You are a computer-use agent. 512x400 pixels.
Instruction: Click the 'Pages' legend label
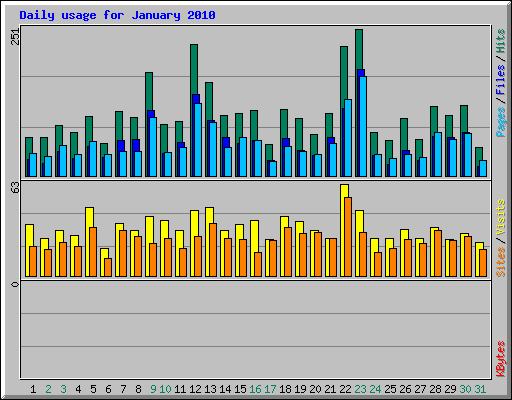501,122
